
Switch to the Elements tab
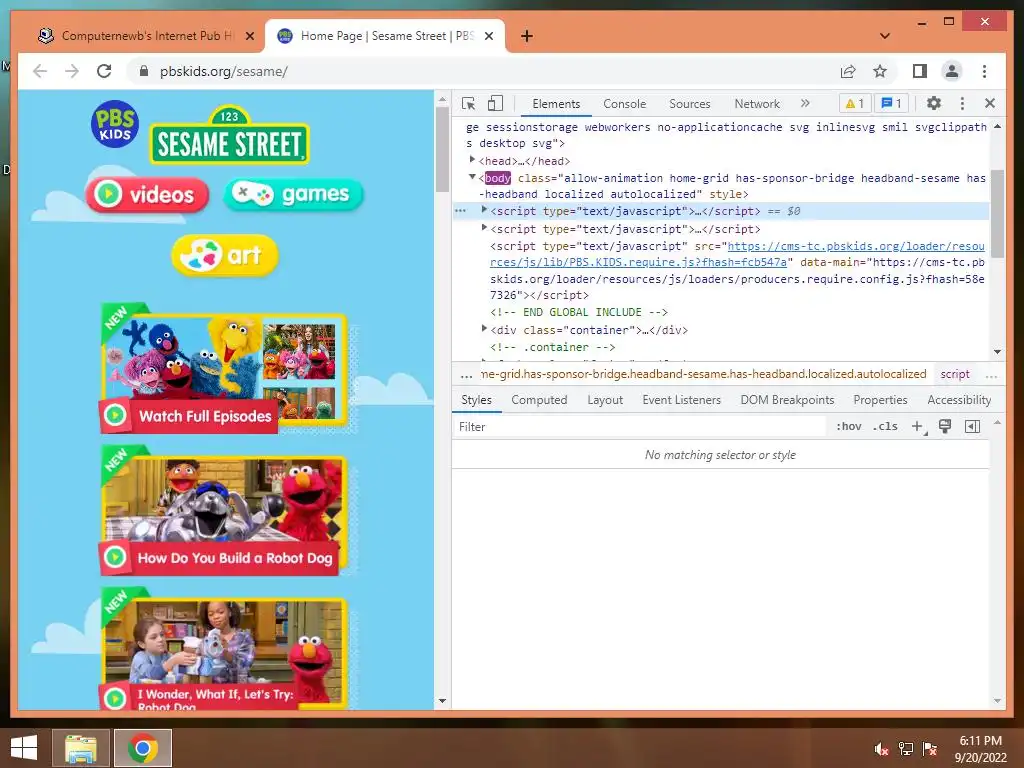[x=556, y=104]
